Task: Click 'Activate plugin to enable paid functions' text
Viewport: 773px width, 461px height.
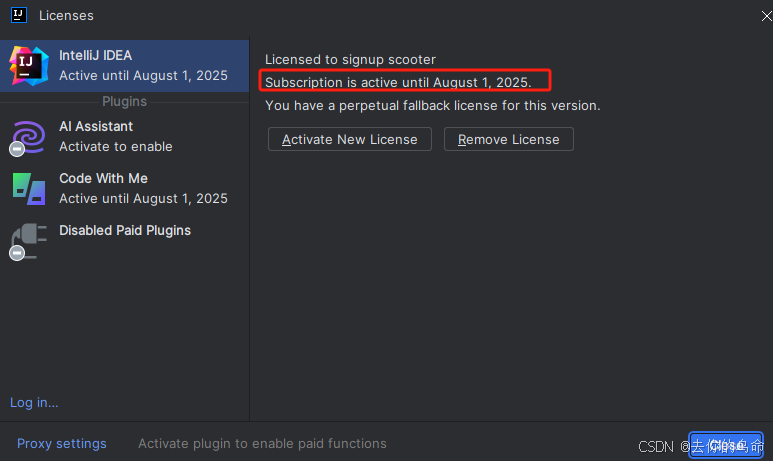Action: pos(262,443)
